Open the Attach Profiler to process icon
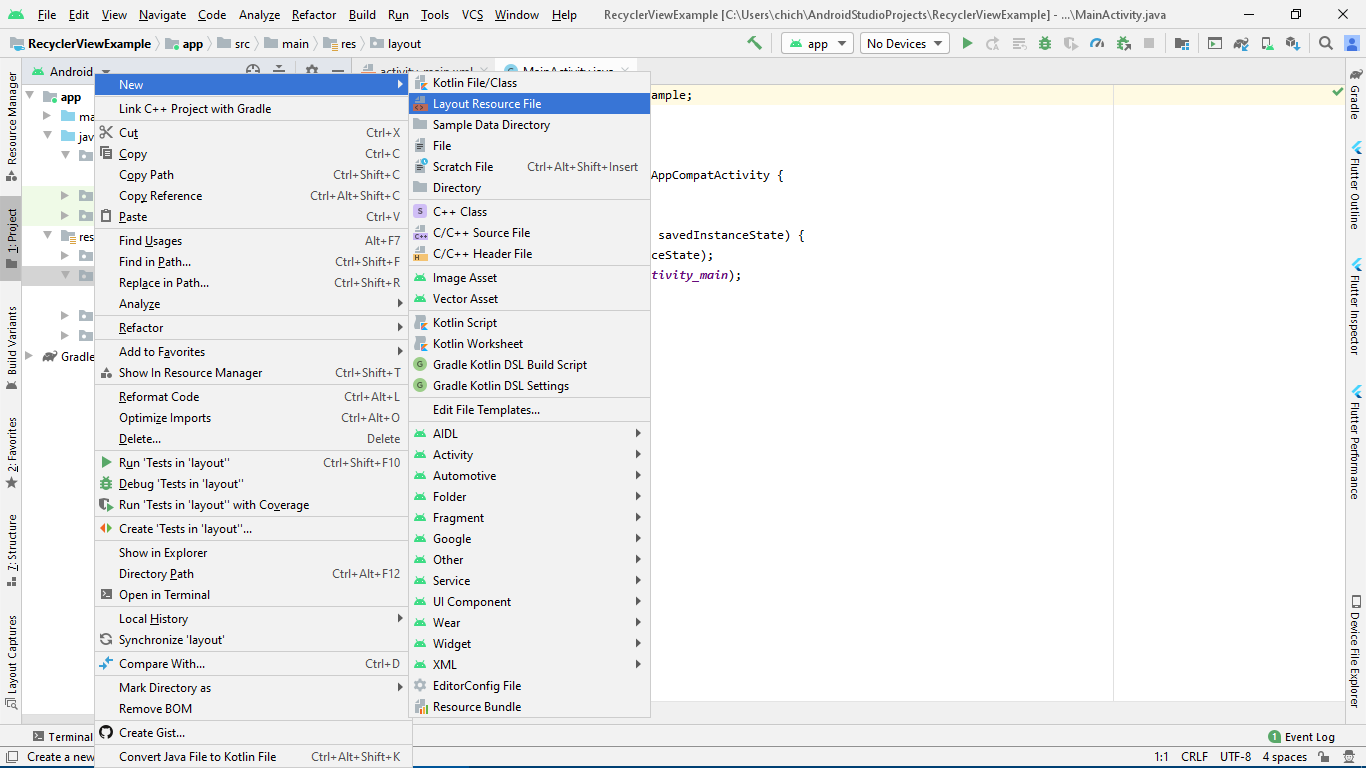Screen dimensions: 1366x768 pos(1124,43)
